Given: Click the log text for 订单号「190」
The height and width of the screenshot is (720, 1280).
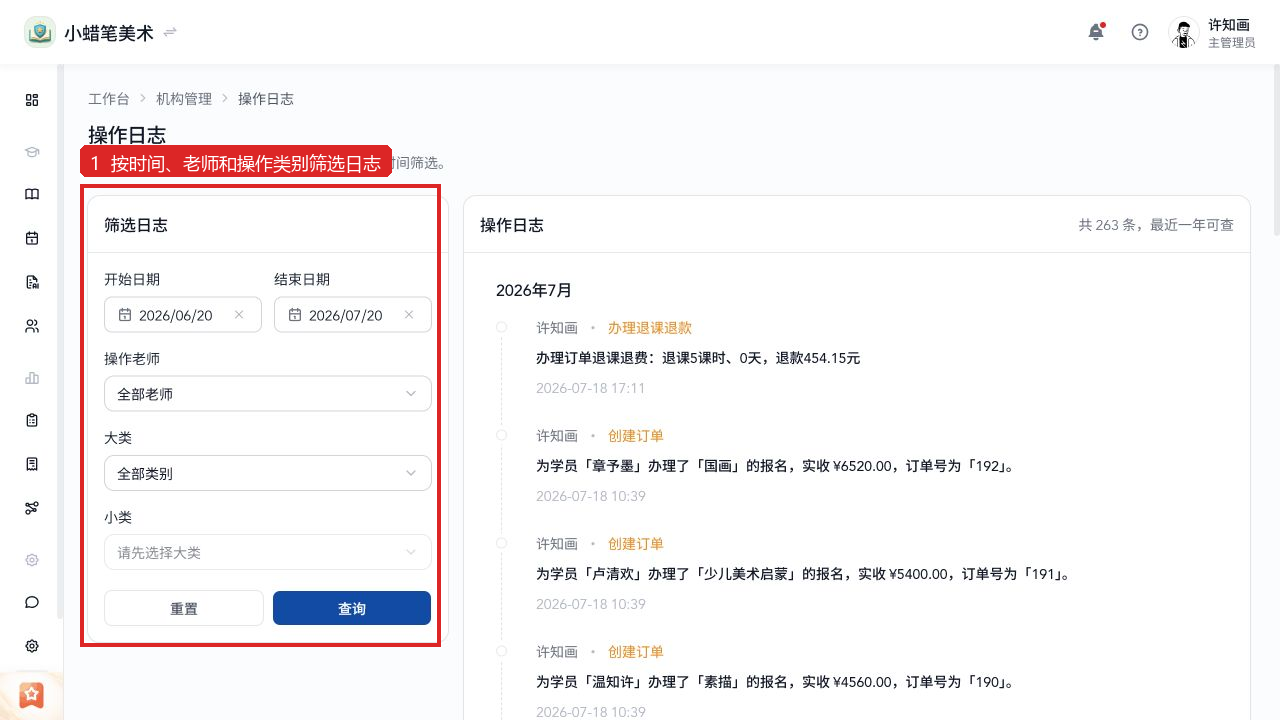Looking at the screenshot, I should pyautogui.click(x=775, y=682).
